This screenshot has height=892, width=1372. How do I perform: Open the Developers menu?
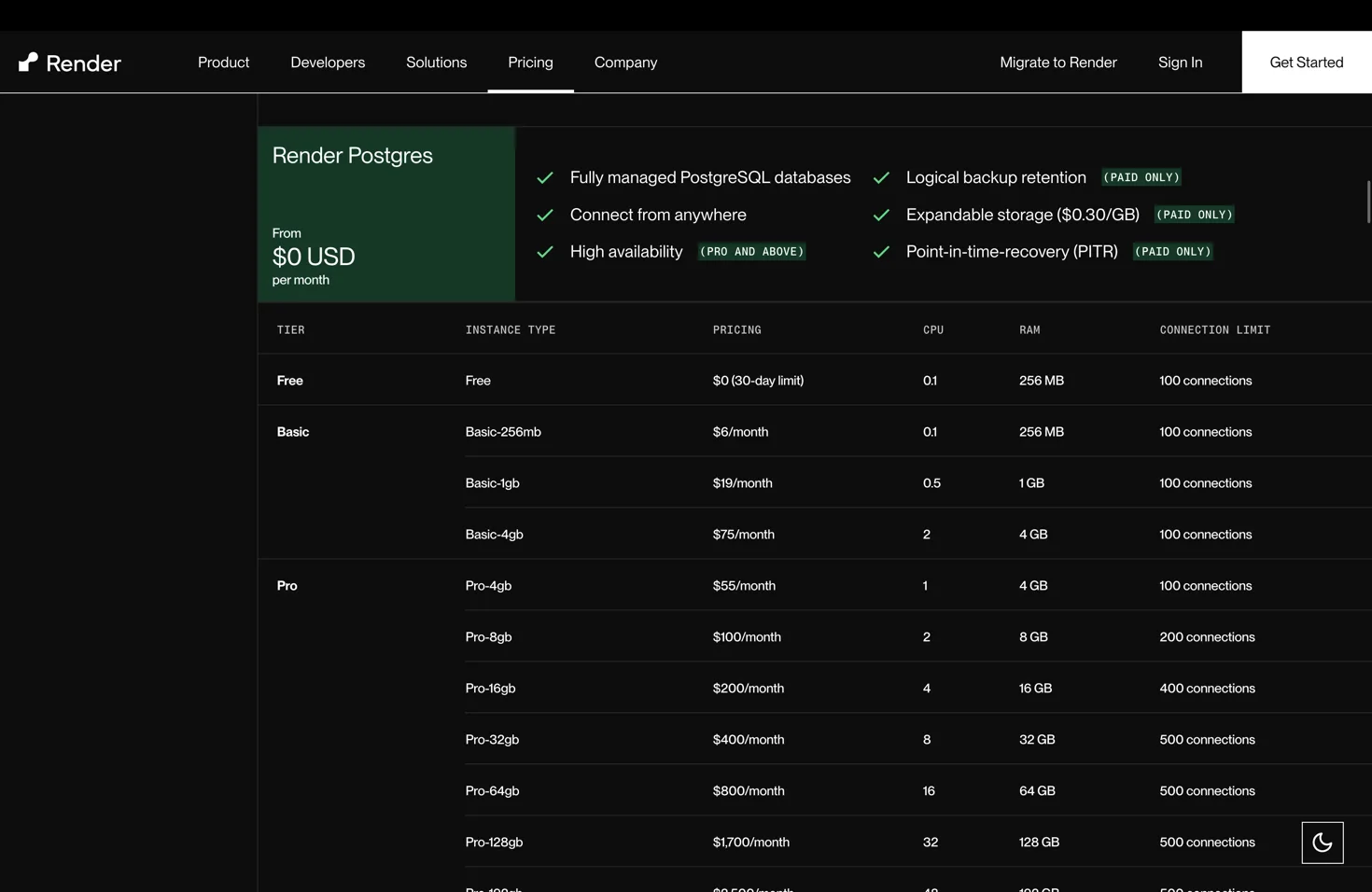(x=328, y=63)
